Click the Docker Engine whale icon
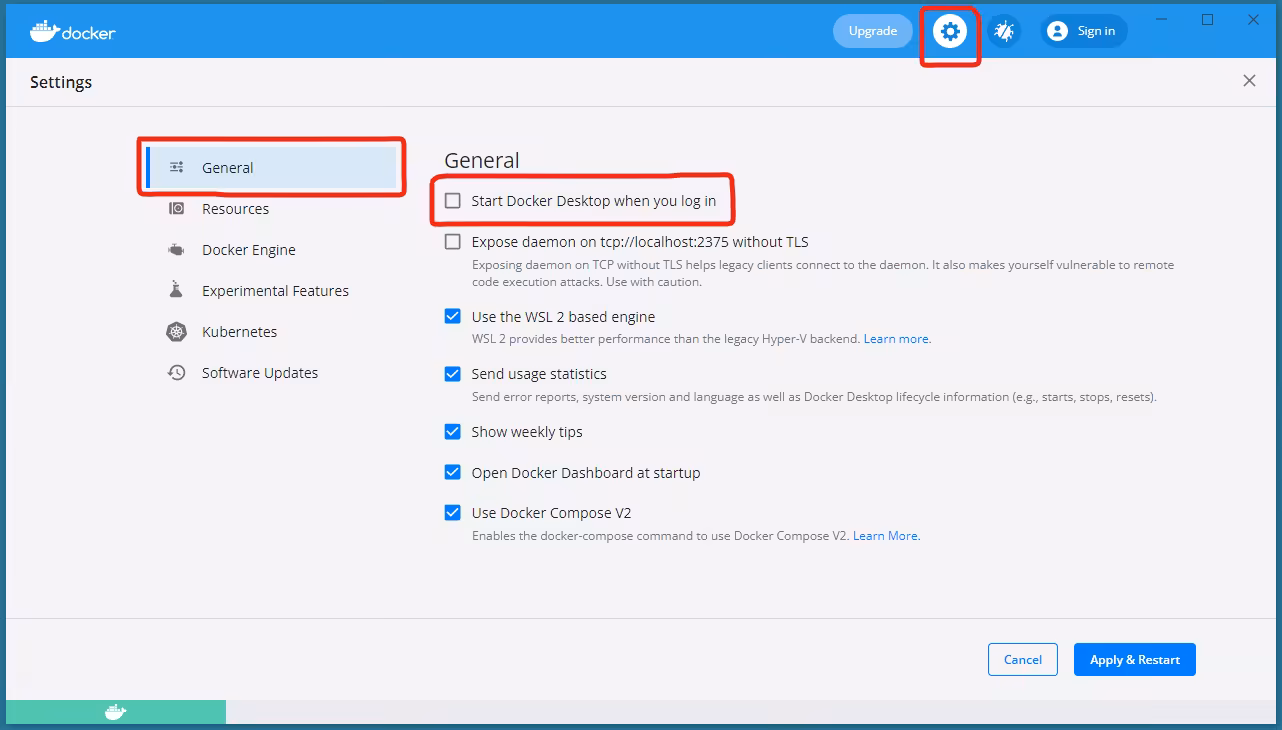The width and height of the screenshot is (1282, 730). pos(177,250)
